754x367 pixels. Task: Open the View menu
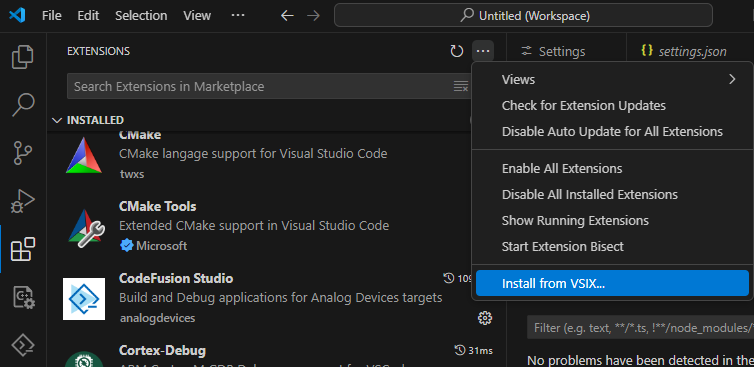tap(197, 16)
